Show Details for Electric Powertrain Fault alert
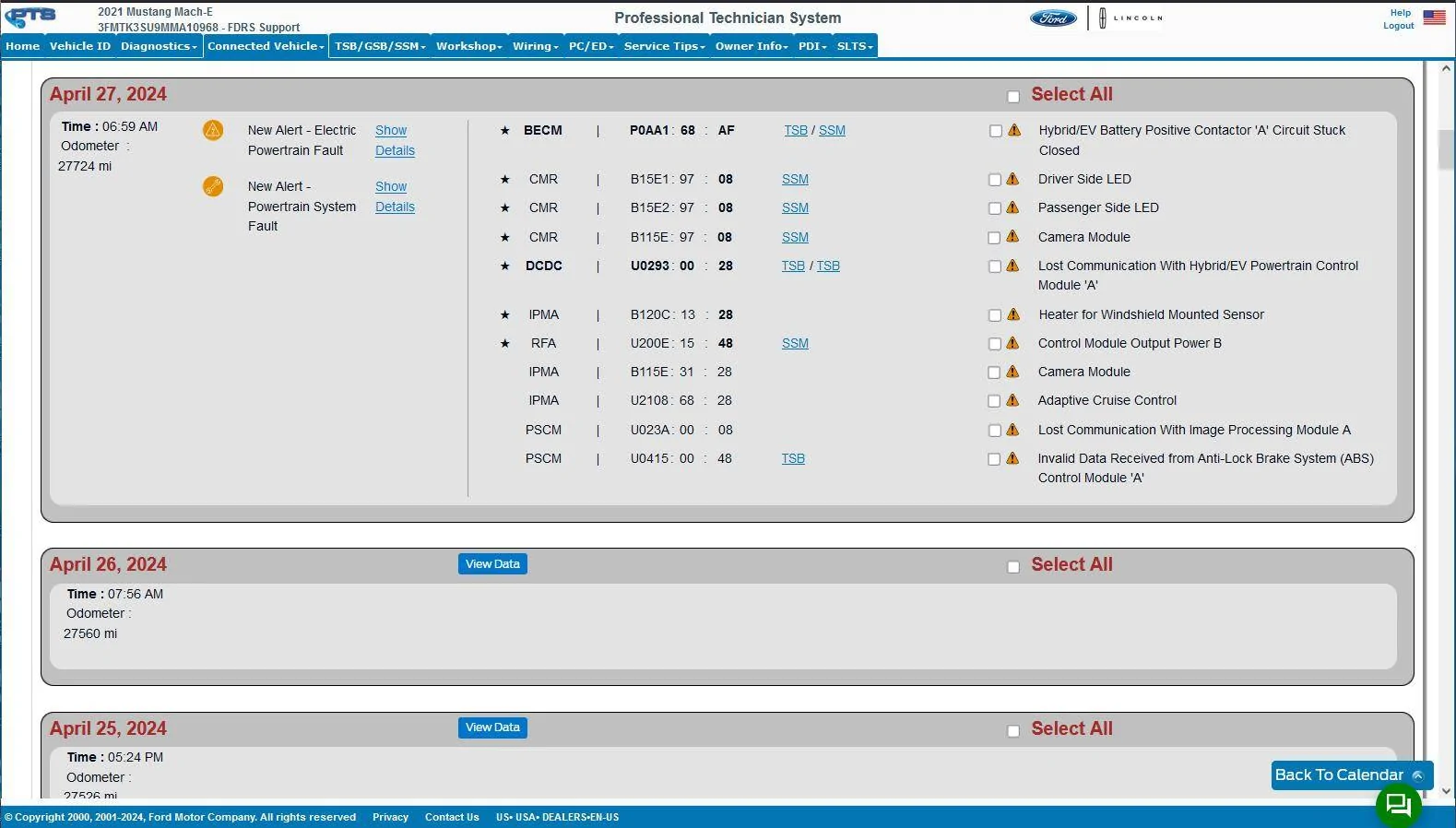The image size is (1456, 828). 395,140
